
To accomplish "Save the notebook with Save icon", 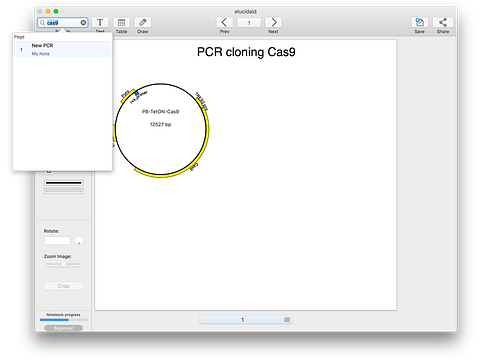I will 420,23.
